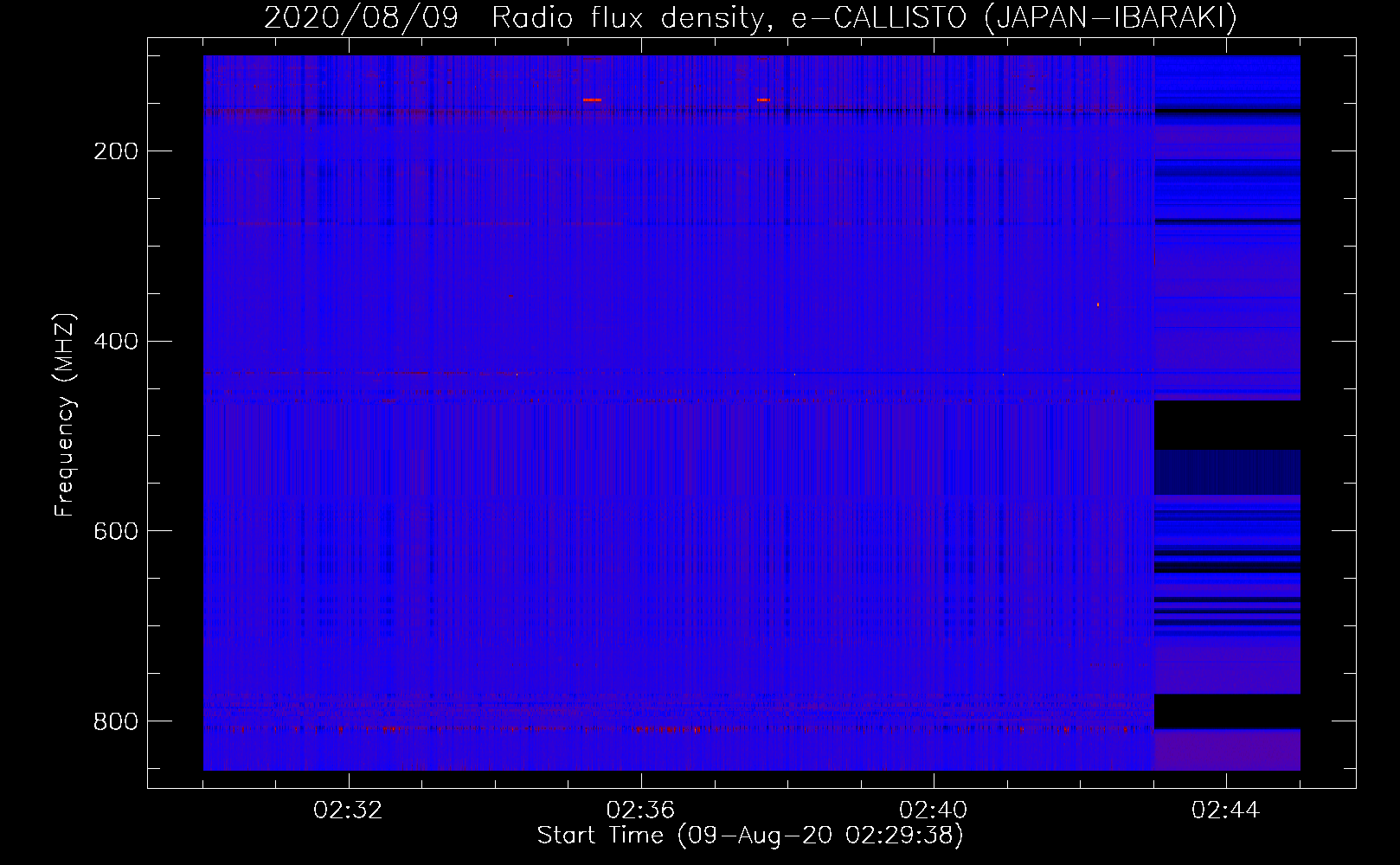Click the 02:36 time tick label
The height and width of the screenshot is (865, 1400).
tap(640, 811)
